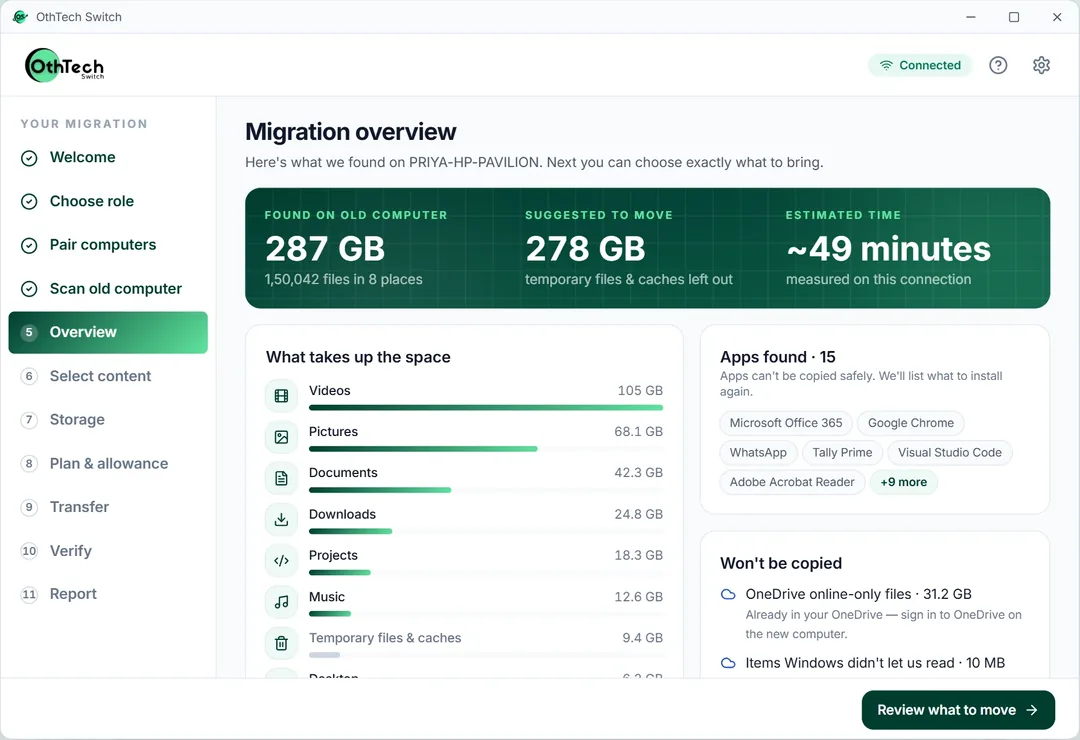Open settings gear icon
This screenshot has width=1080, height=740.
(1041, 65)
